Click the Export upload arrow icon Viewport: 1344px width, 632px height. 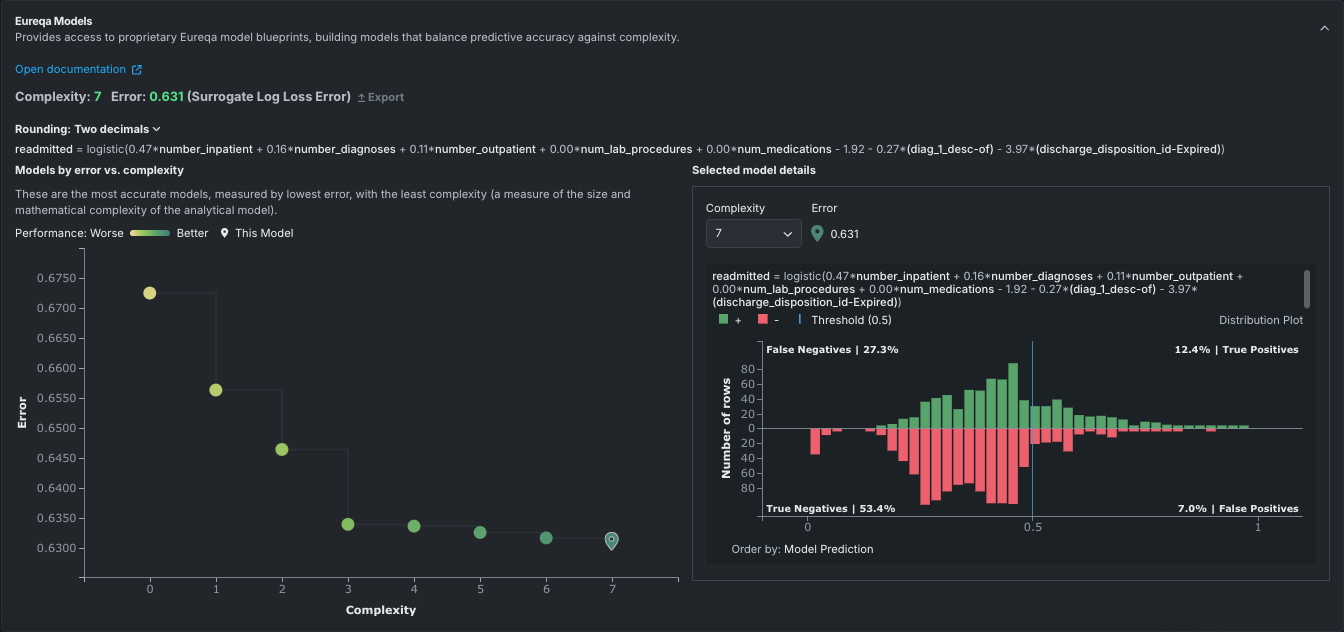[x=362, y=98]
